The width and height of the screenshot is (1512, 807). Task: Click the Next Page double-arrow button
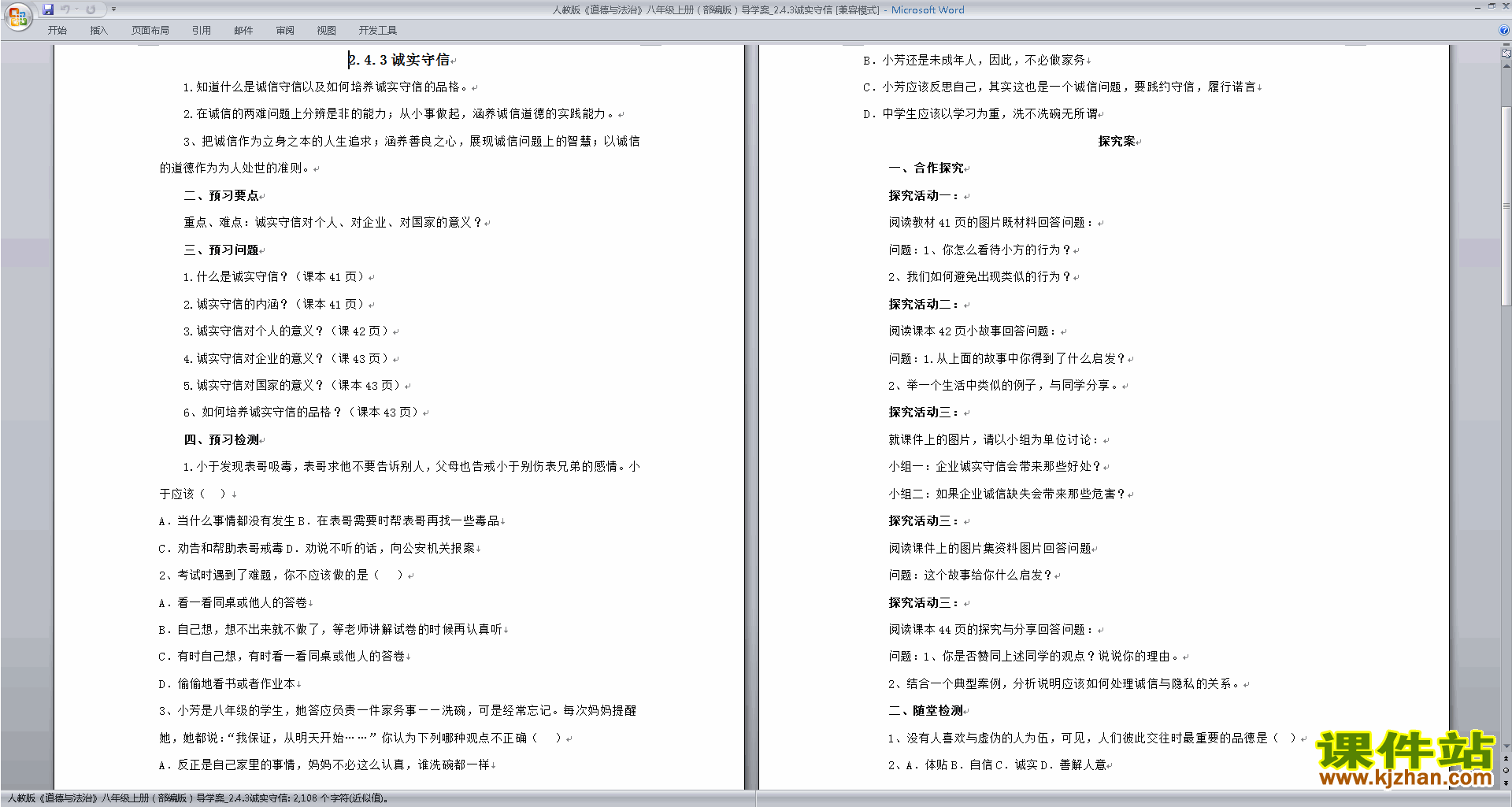coord(1506,783)
